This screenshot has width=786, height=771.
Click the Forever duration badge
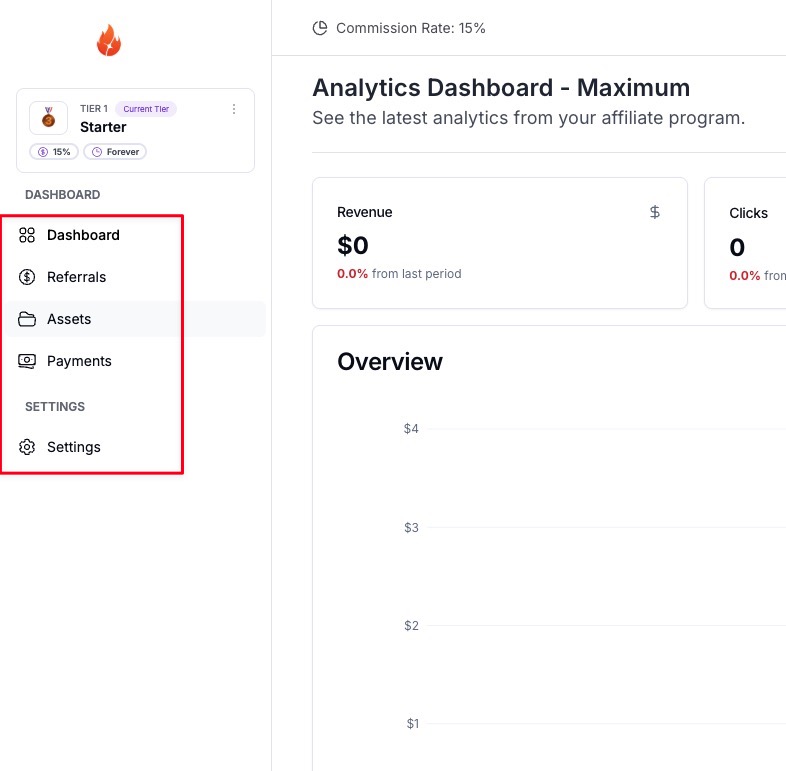click(115, 152)
